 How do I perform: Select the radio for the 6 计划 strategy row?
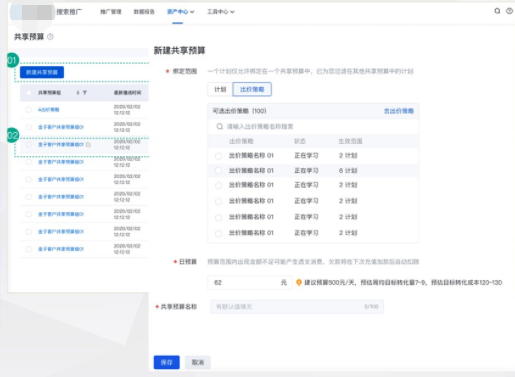(218, 171)
